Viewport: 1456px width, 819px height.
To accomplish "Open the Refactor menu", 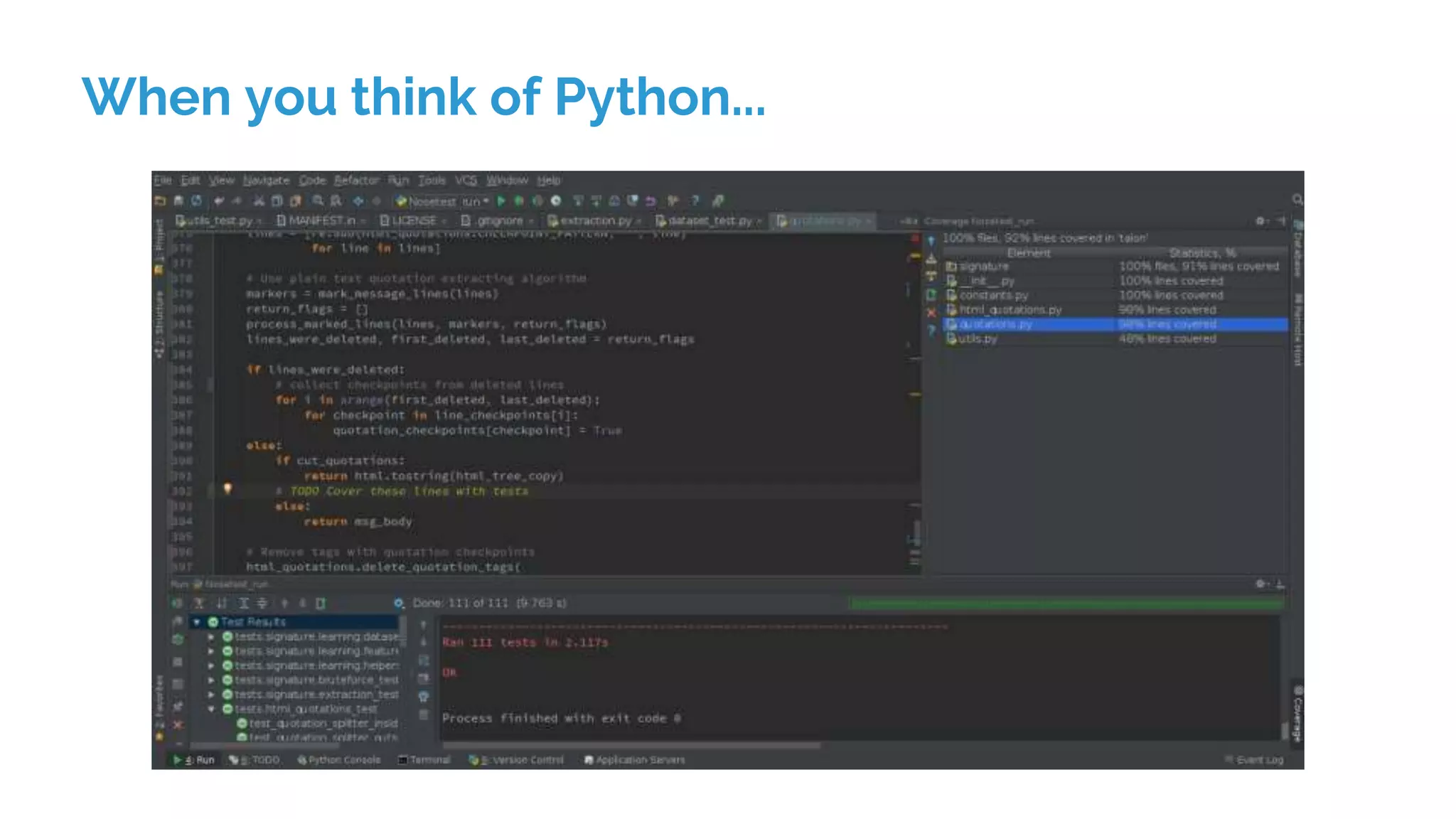I will coord(356,180).
